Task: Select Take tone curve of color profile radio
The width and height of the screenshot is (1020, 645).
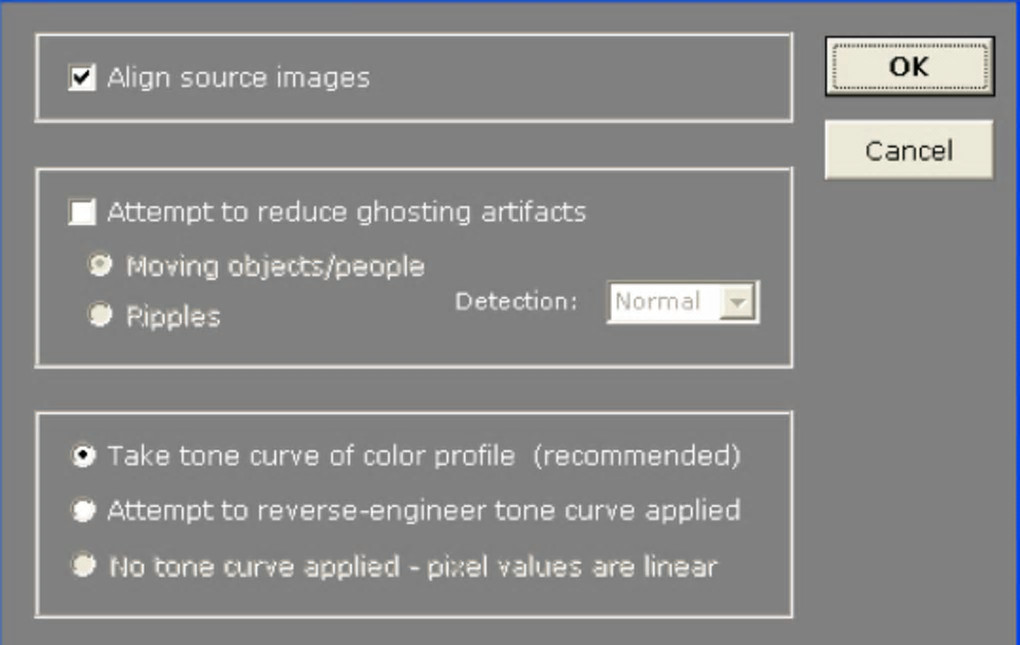Action: pos(84,456)
